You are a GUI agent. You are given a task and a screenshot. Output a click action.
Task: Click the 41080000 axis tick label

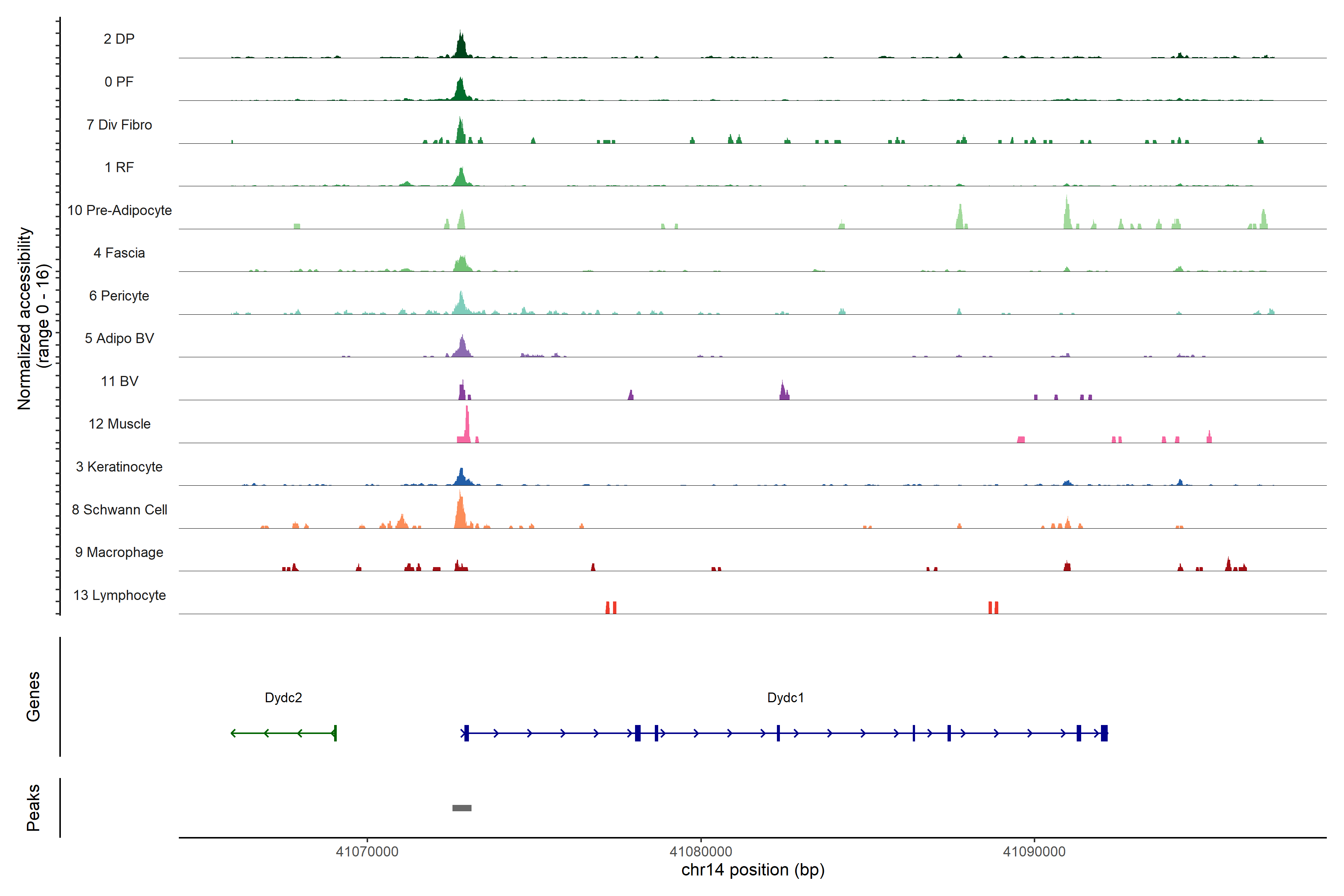click(701, 852)
